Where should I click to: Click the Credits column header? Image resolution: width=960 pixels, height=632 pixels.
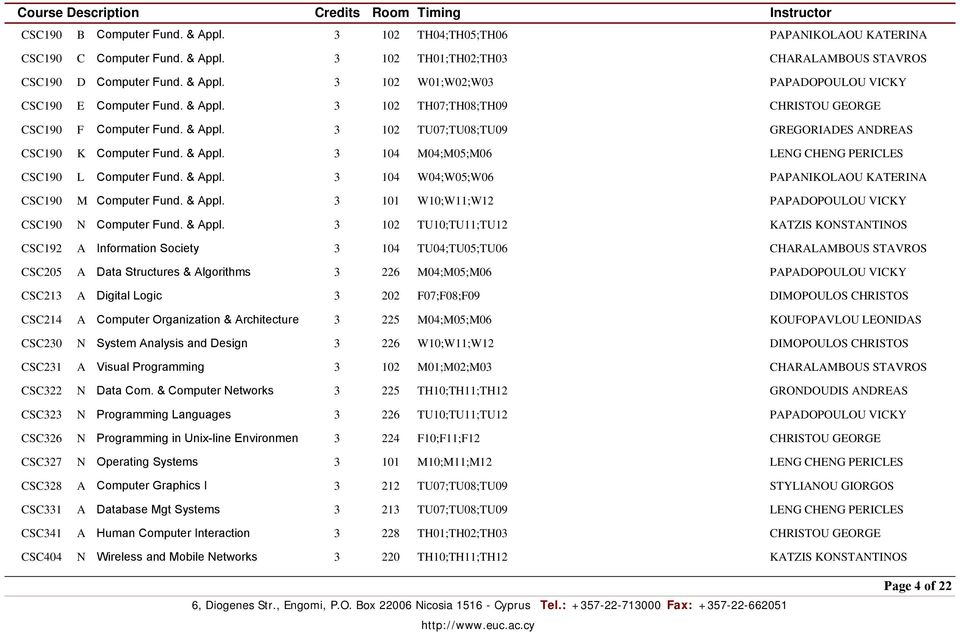pyautogui.click(x=337, y=13)
